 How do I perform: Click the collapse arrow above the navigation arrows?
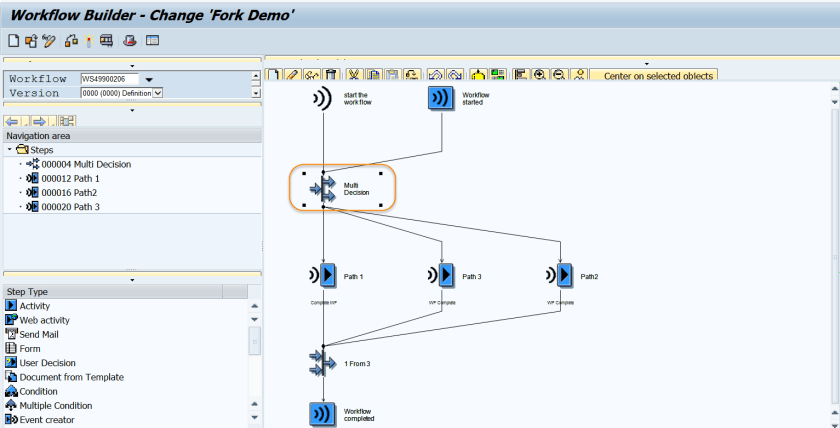pos(132,111)
